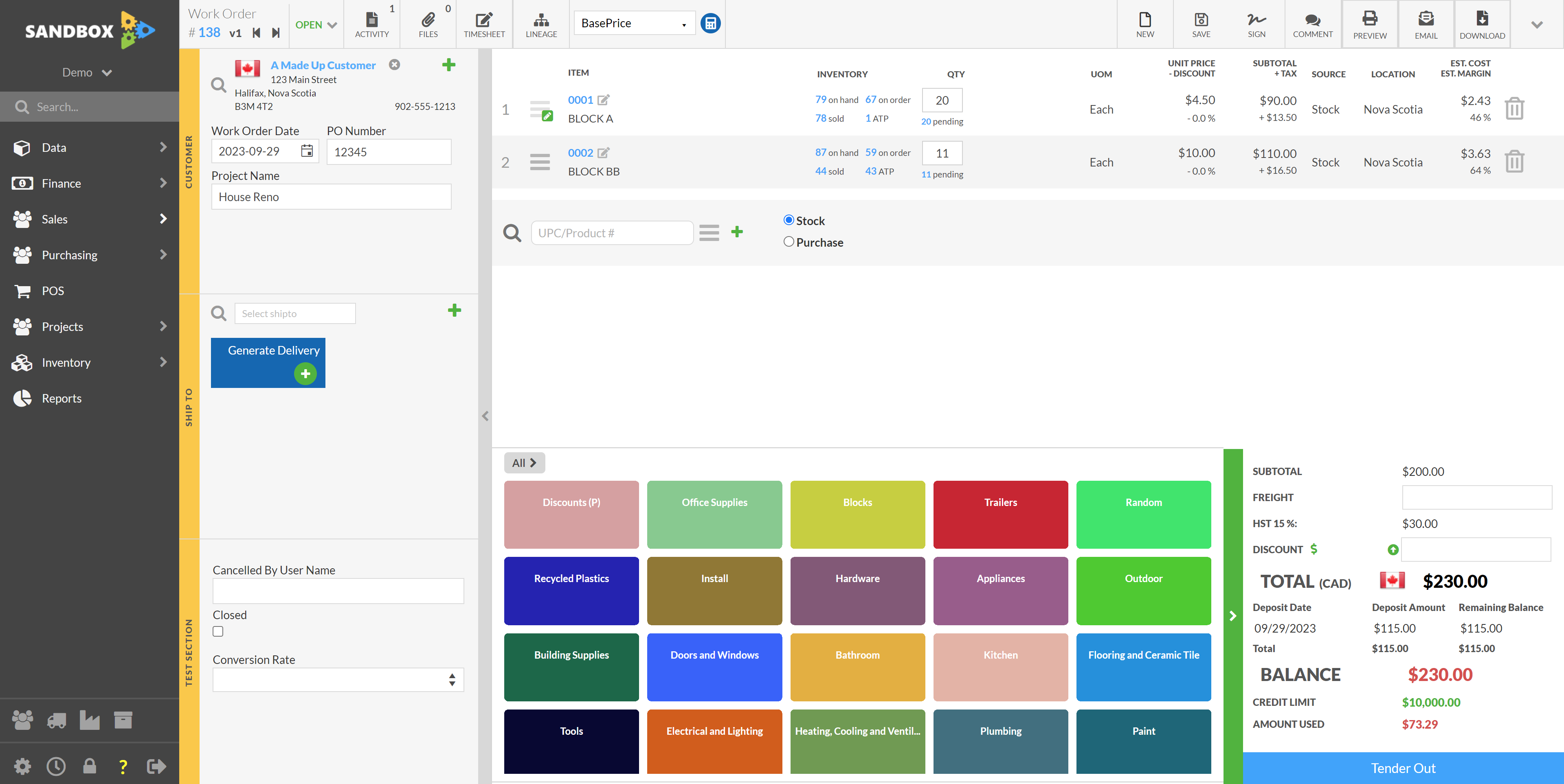Select the Blocks category tile
Image resolution: width=1564 pixels, height=784 pixels.
(857, 514)
